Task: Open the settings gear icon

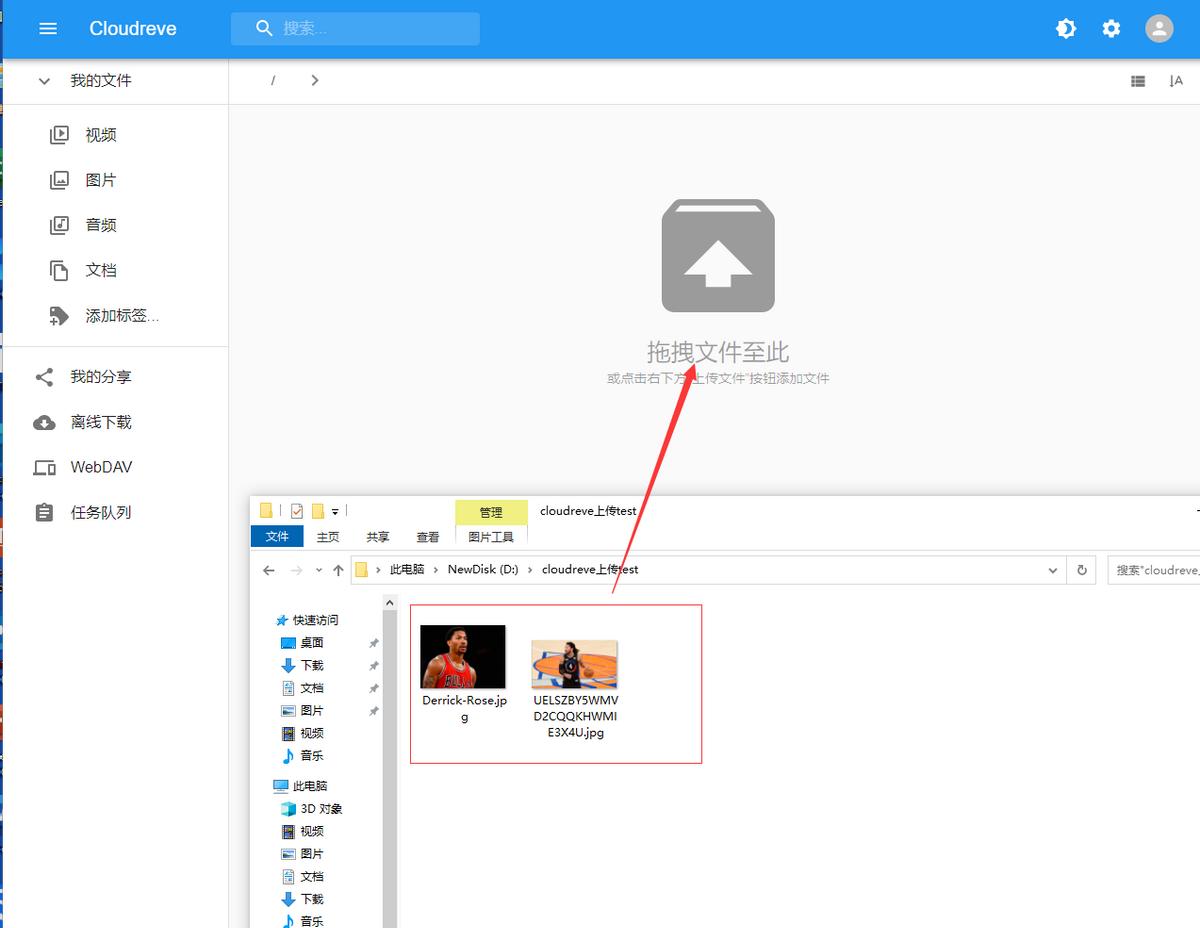Action: click(x=1111, y=28)
